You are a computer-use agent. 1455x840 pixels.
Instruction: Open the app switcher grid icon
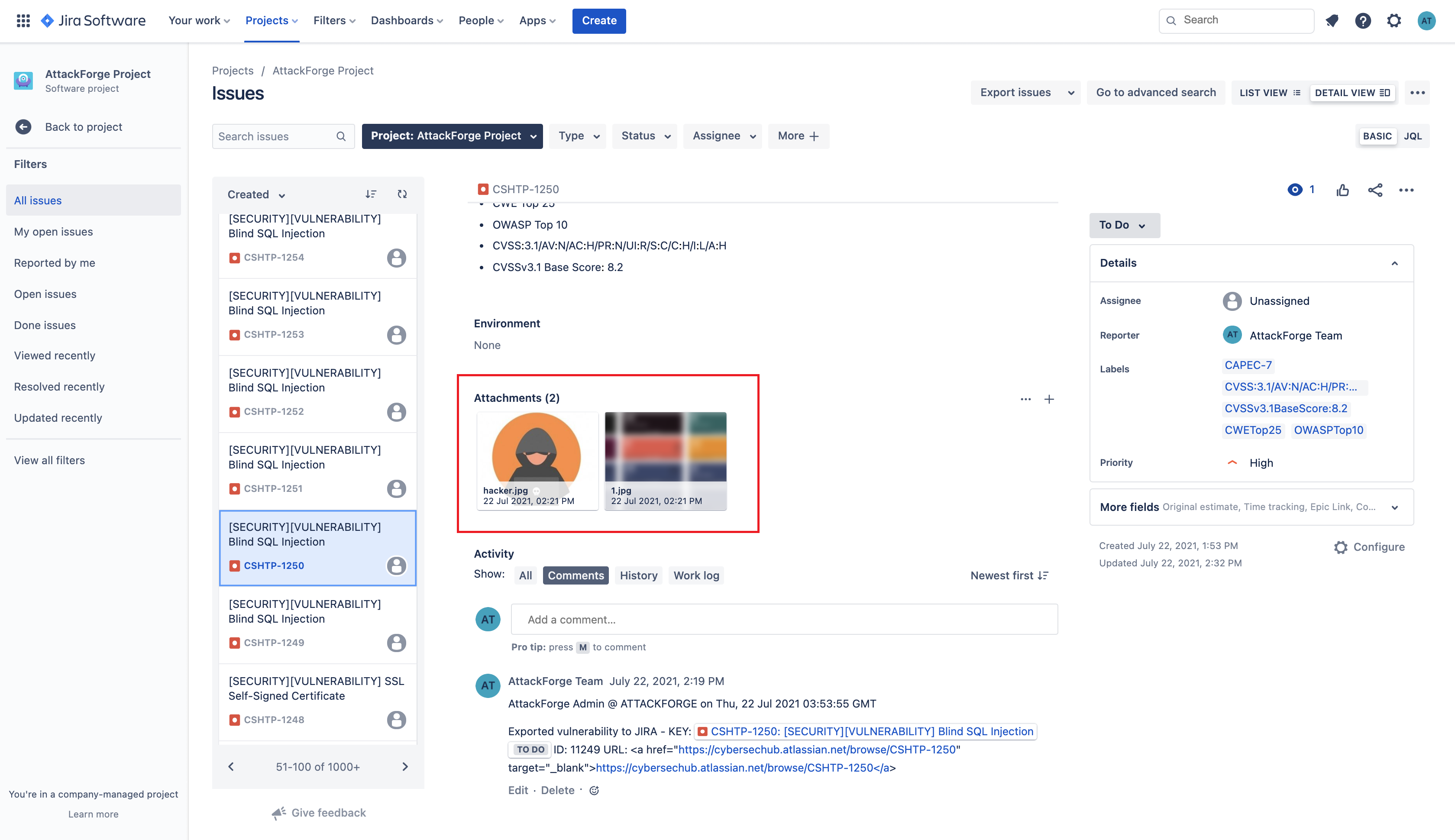coord(23,21)
